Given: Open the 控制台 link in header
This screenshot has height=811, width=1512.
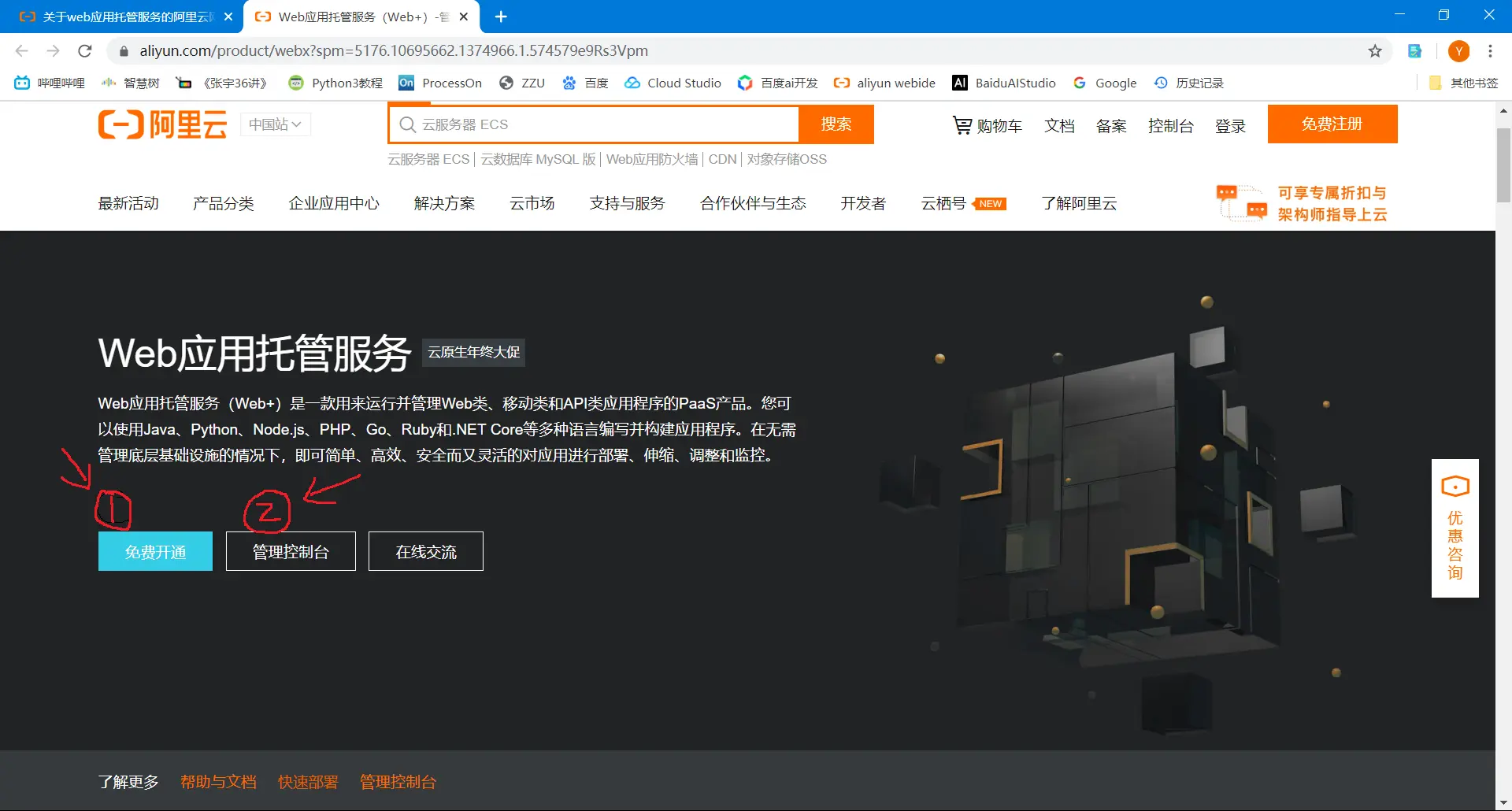Looking at the screenshot, I should click(x=1171, y=126).
